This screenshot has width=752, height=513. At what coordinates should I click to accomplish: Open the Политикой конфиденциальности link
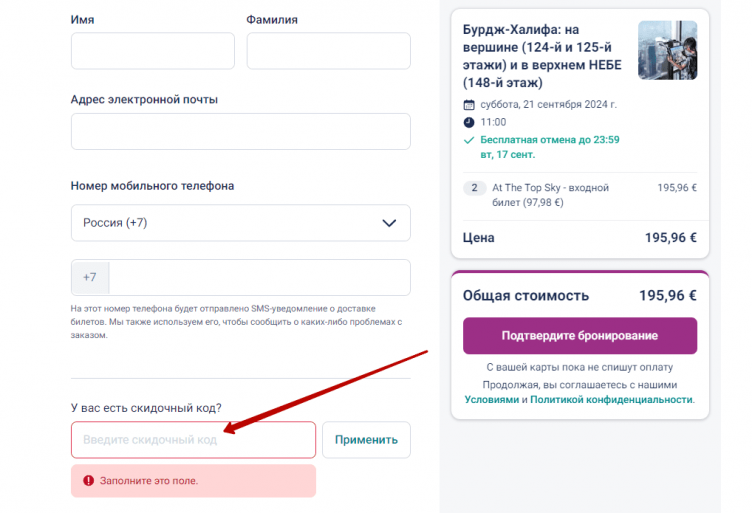tap(611, 399)
